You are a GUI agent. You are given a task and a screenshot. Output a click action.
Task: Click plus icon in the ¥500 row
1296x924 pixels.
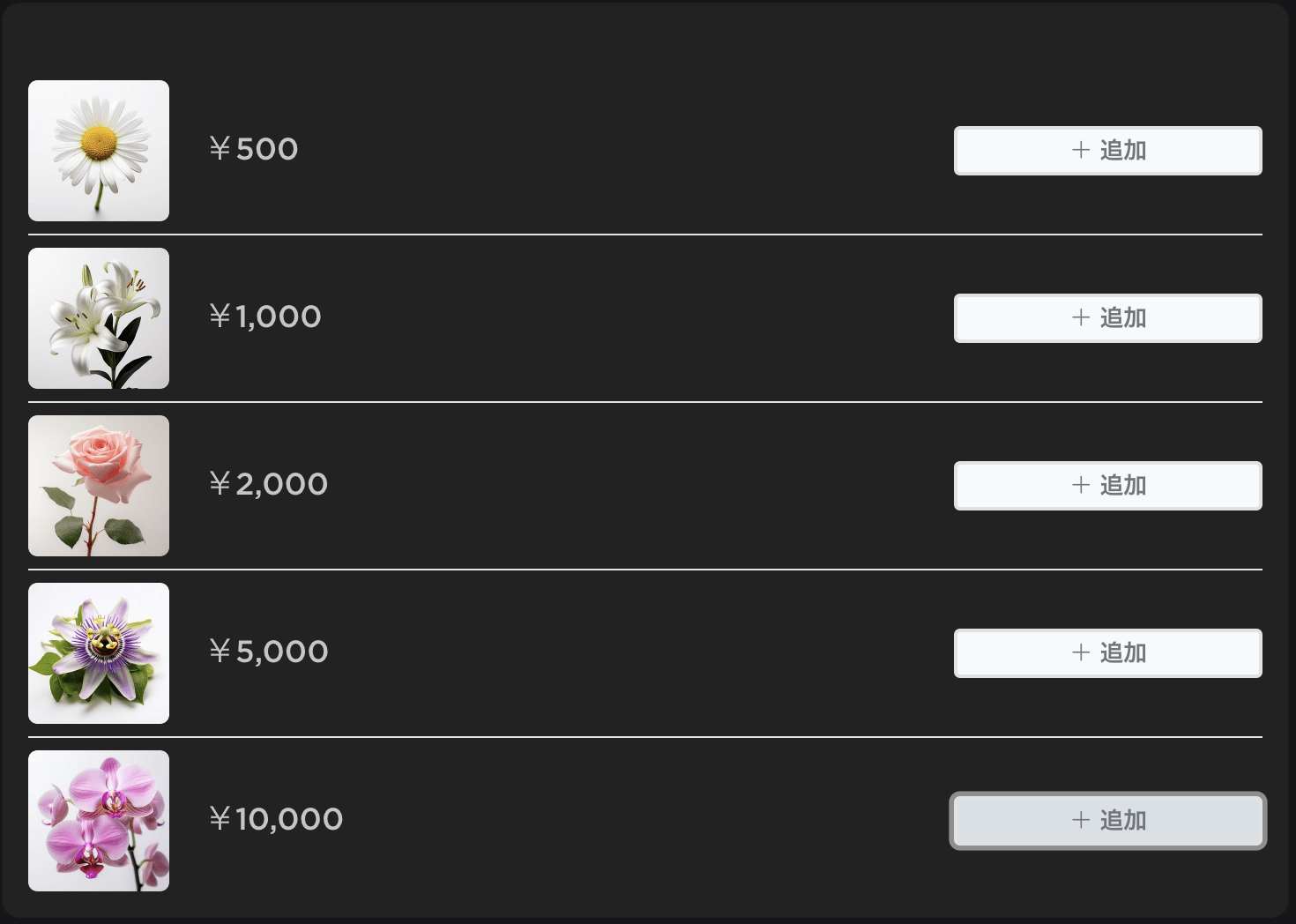[x=1081, y=150]
